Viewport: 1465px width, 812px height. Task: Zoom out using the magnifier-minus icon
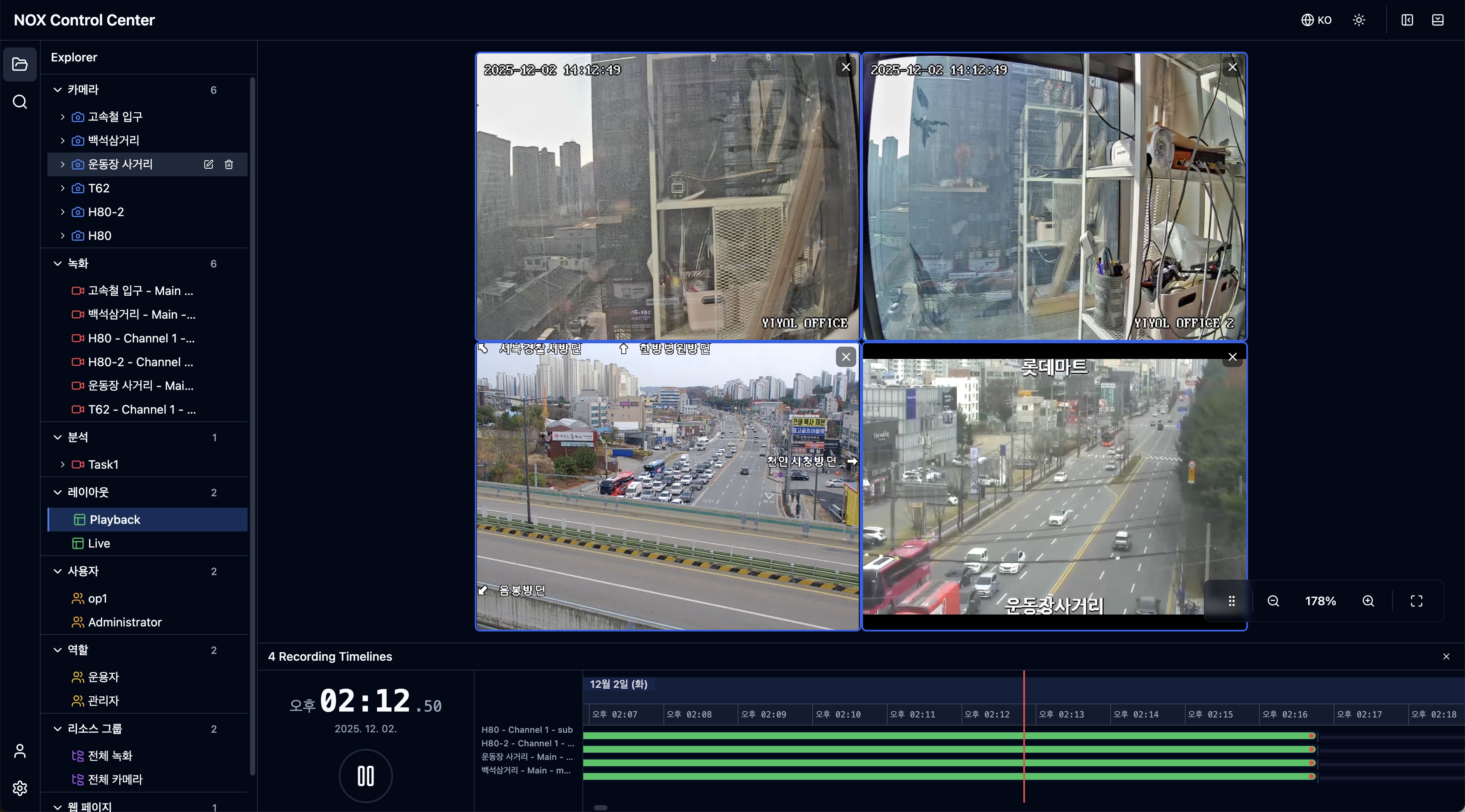pos(1273,601)
